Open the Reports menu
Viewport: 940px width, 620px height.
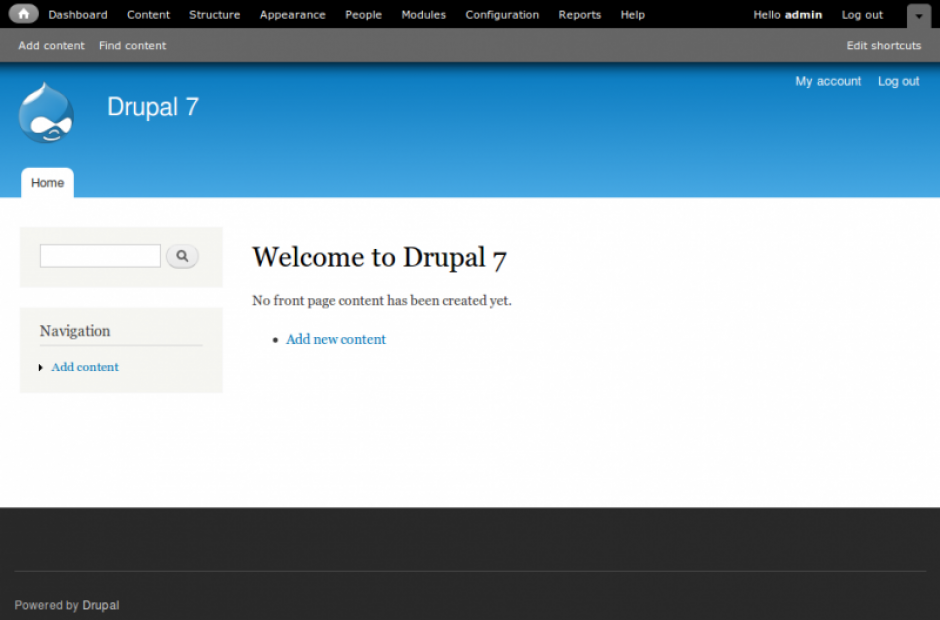click(x=580, y=14)
